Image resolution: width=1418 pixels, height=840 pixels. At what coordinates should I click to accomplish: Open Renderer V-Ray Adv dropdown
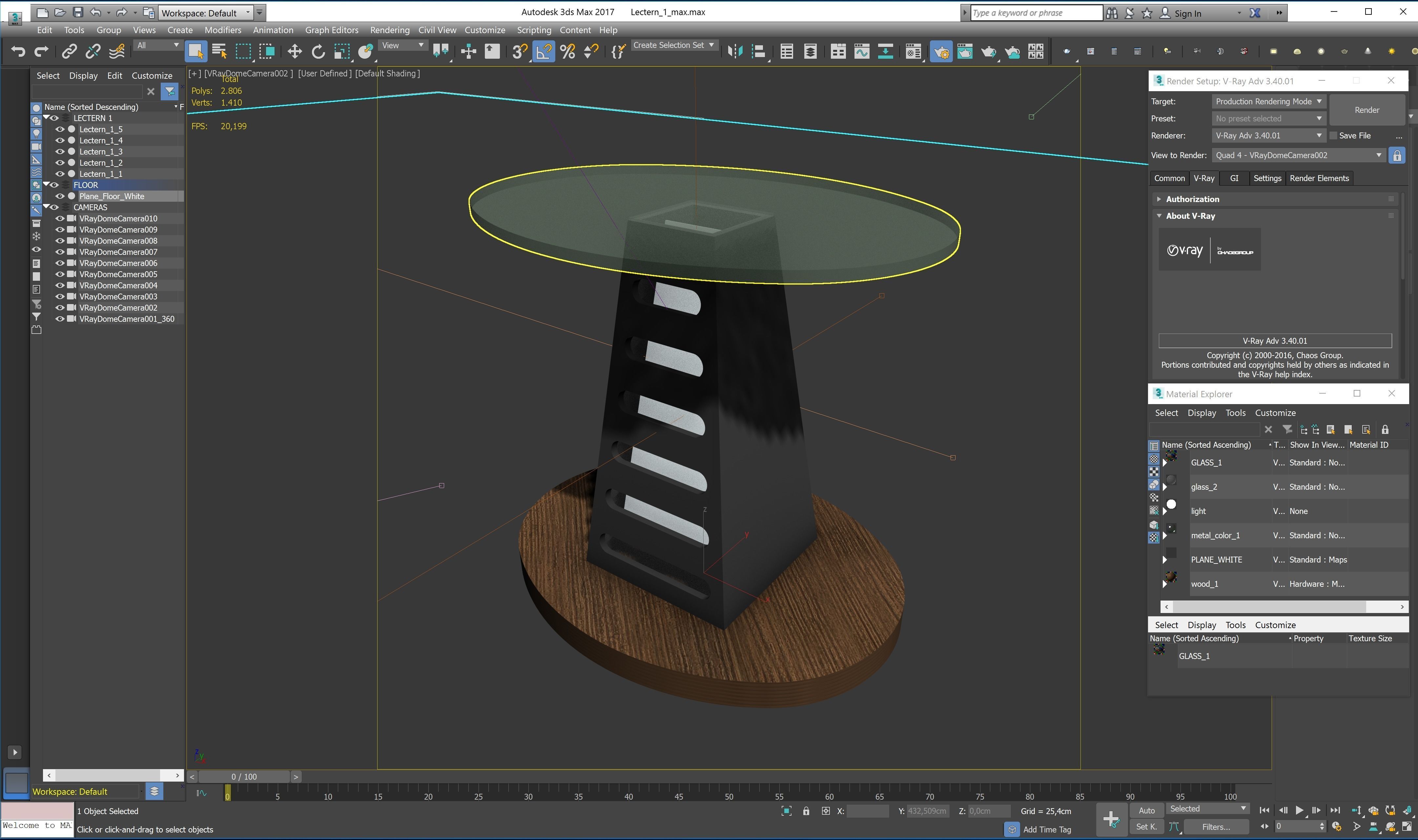coord(1268,135)
